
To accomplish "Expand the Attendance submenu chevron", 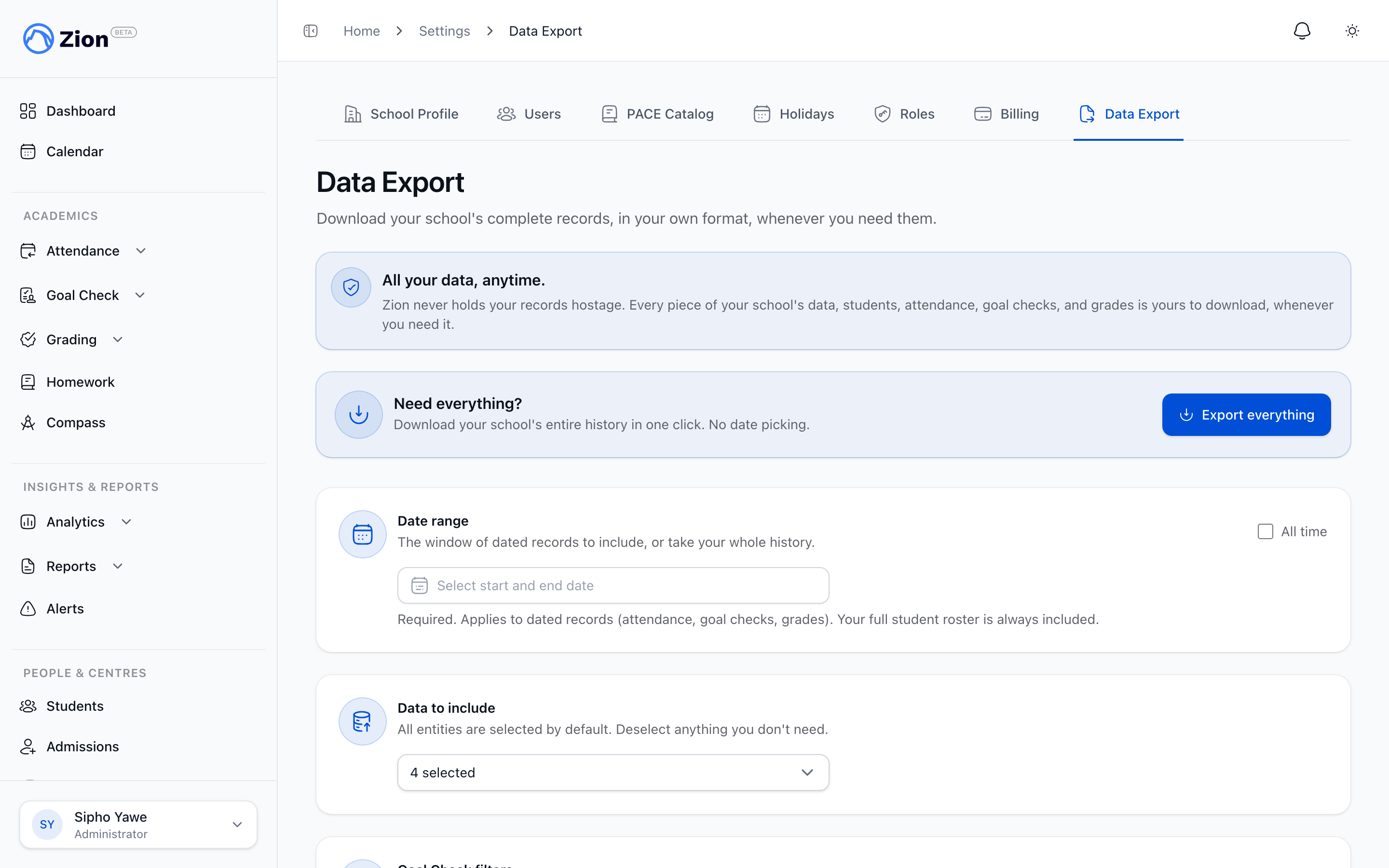I will [x=141, y=251].
